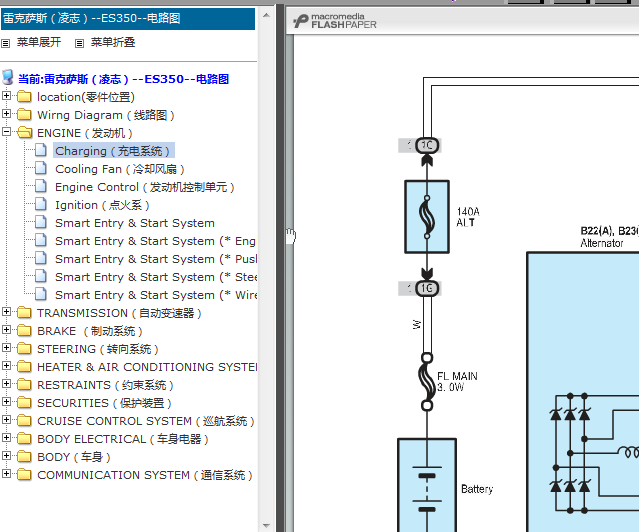The height and width of the screenshot is (532, 639).
Task: Click the ENGINE open folder icon
Action: [24, 133]
